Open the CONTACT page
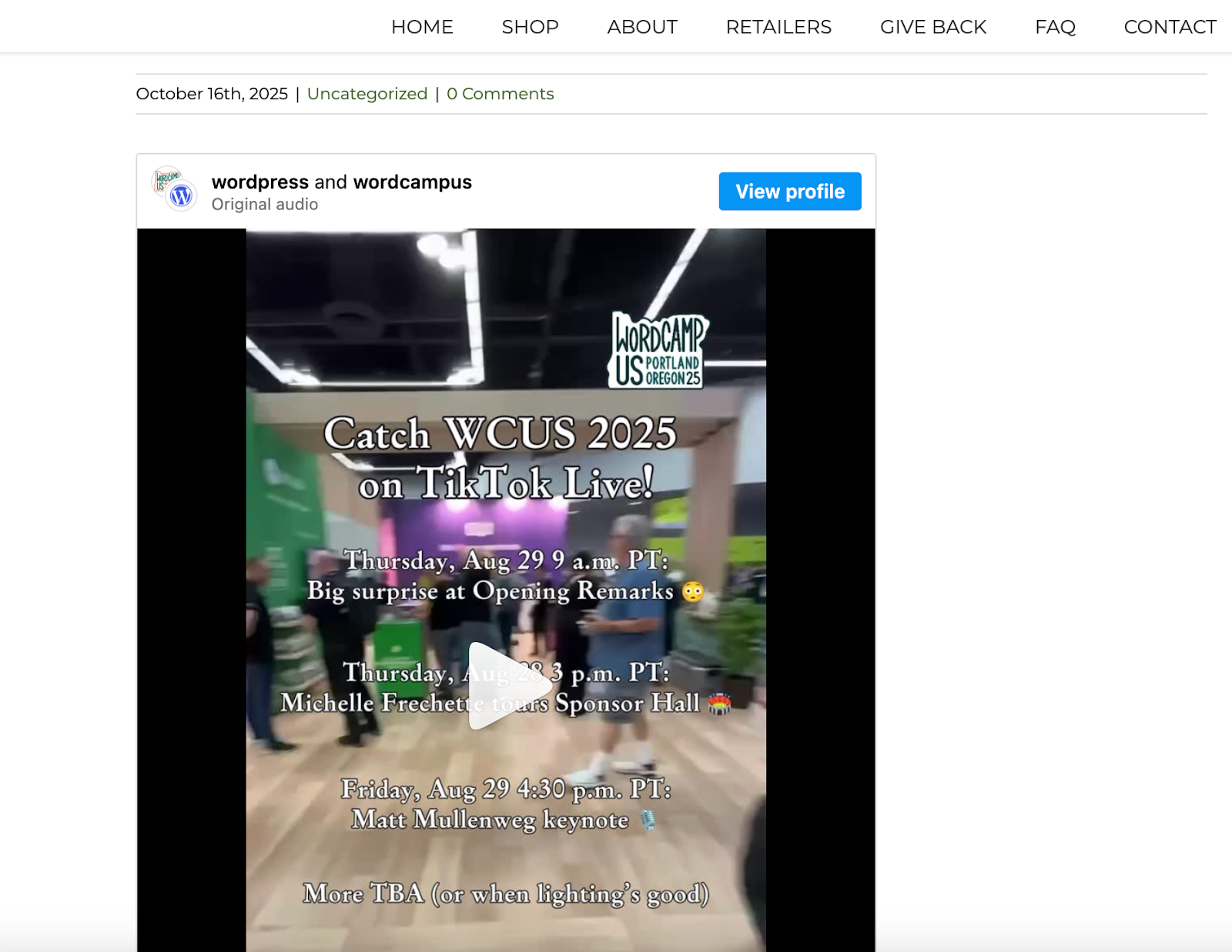1232x952 pixels. (1169, 27)
